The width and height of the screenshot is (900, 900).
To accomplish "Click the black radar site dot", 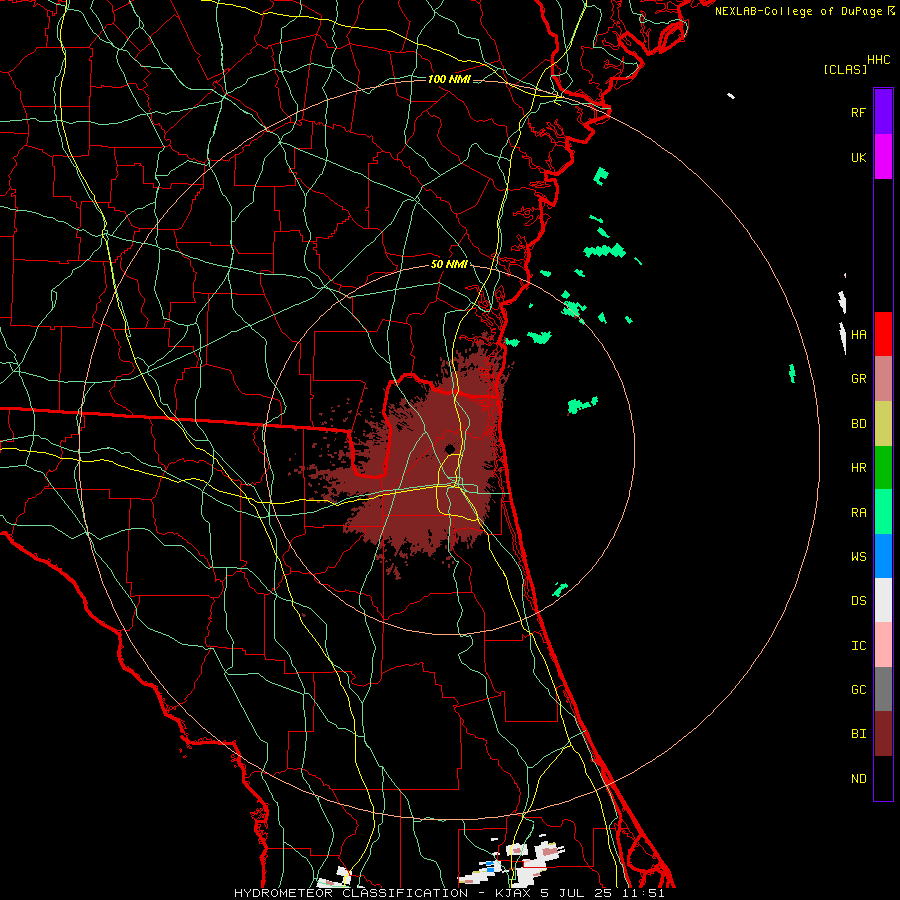I will tap(450, 448).
